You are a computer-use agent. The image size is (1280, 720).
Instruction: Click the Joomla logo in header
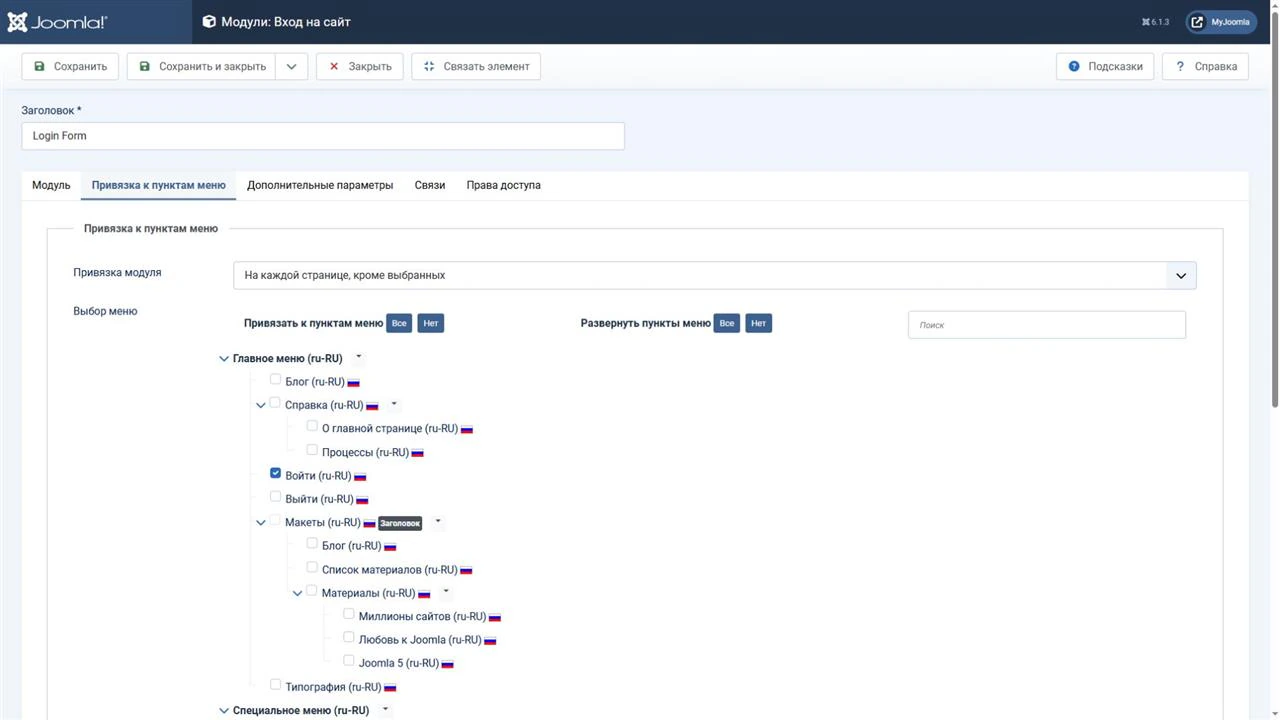[57, 21]
